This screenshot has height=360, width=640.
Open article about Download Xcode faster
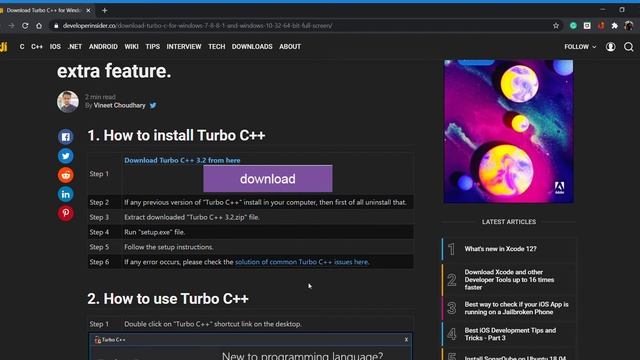point(509,280)
